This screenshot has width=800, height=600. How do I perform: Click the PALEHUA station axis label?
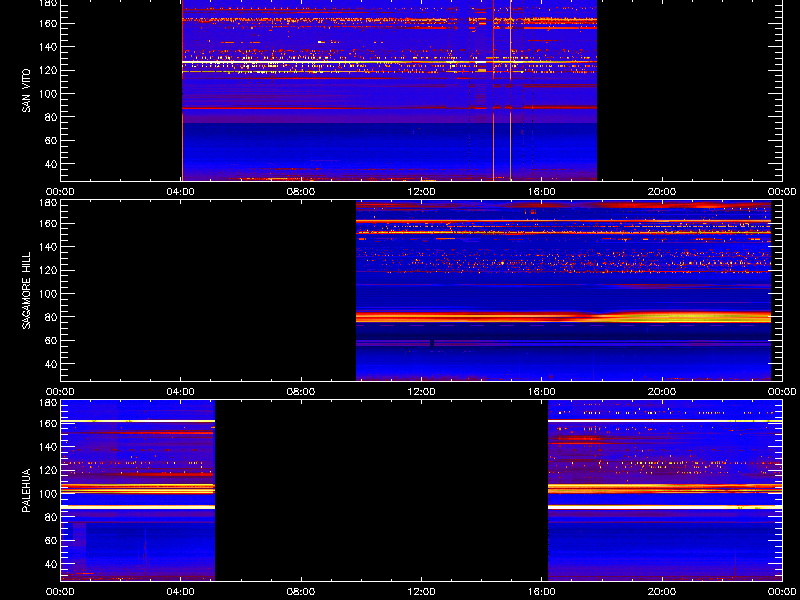[26, 490]
